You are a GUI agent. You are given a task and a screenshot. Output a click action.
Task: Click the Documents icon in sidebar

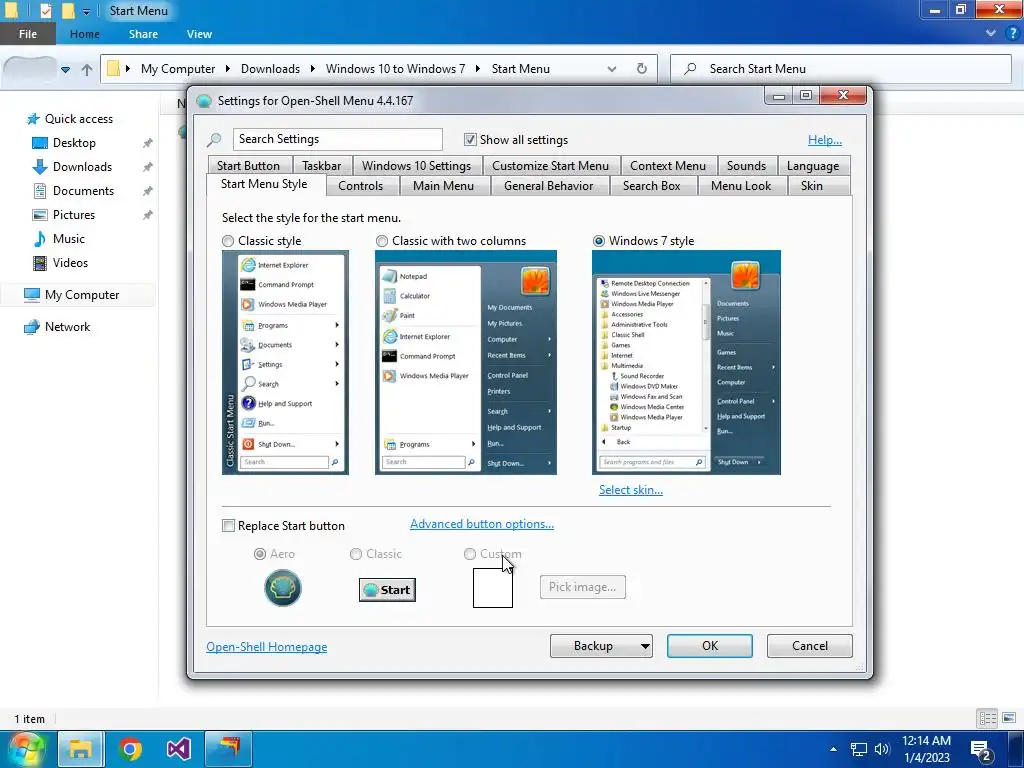click(x=40, y=191)
